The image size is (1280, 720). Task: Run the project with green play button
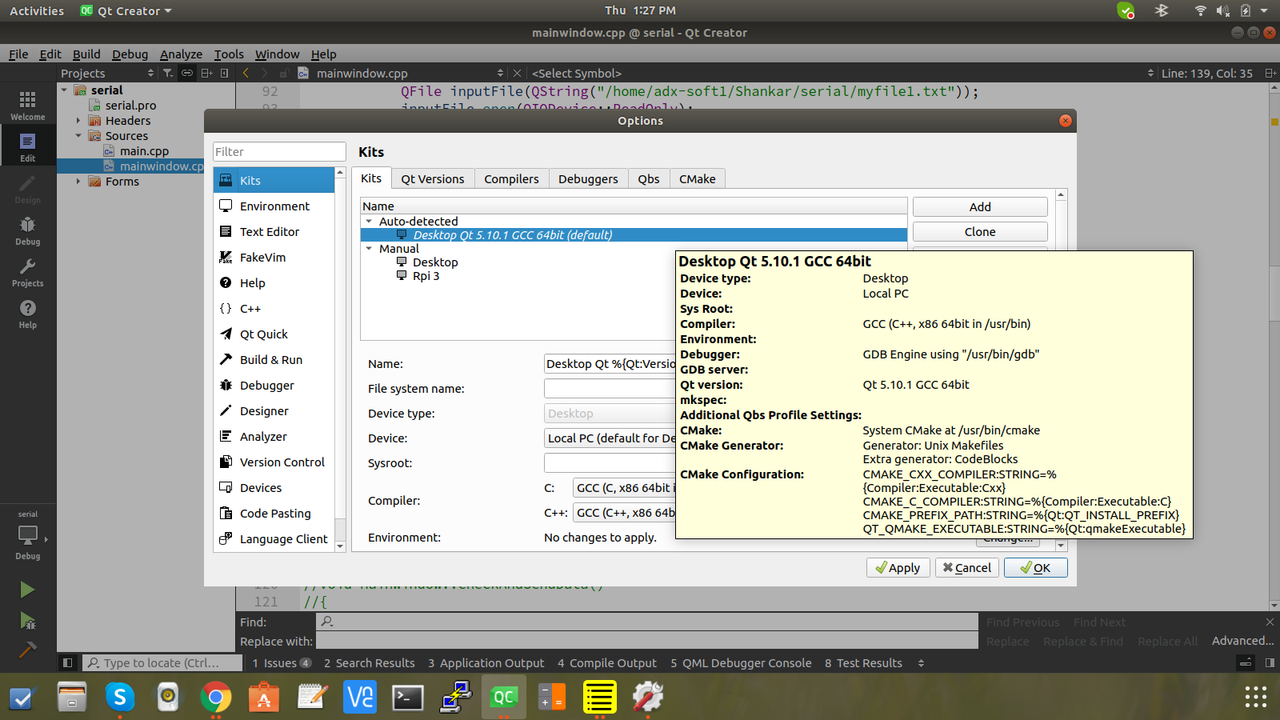(x=27, y=590)
